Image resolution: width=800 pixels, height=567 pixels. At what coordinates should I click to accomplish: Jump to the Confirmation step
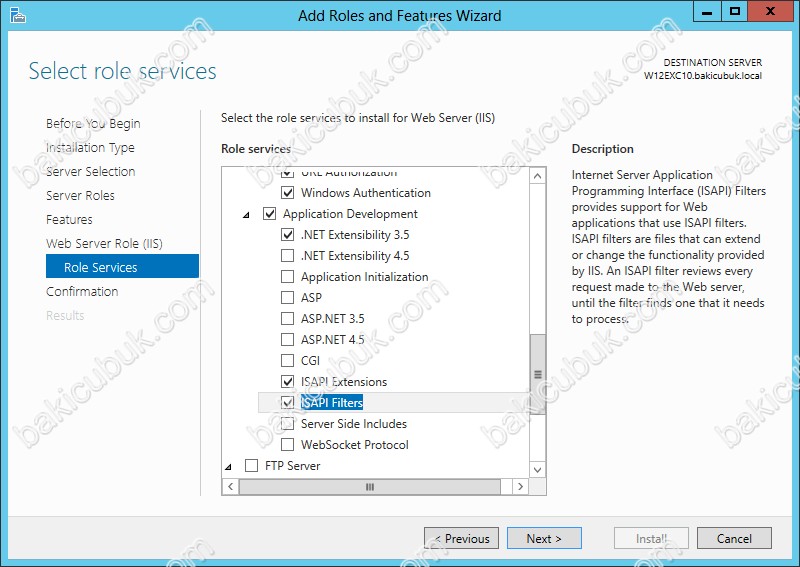click(82, 291)
